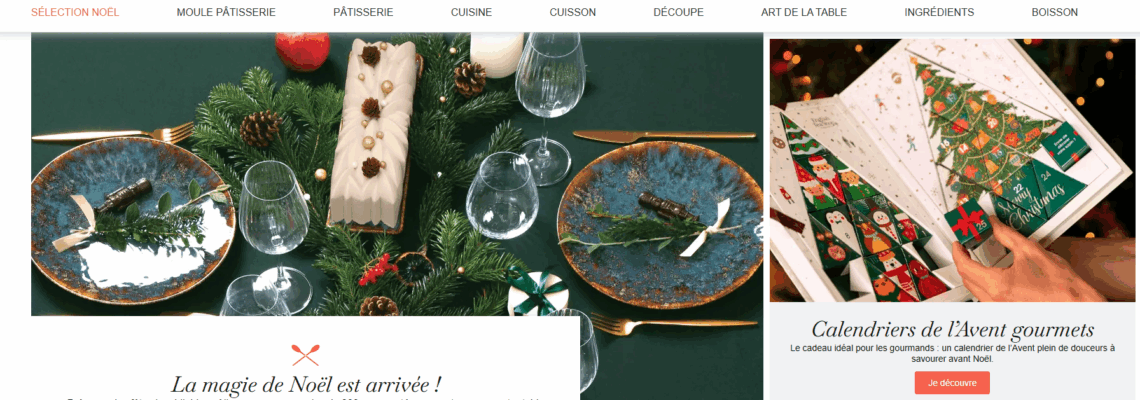Click the Je découvre button

[x=952, y=383]
